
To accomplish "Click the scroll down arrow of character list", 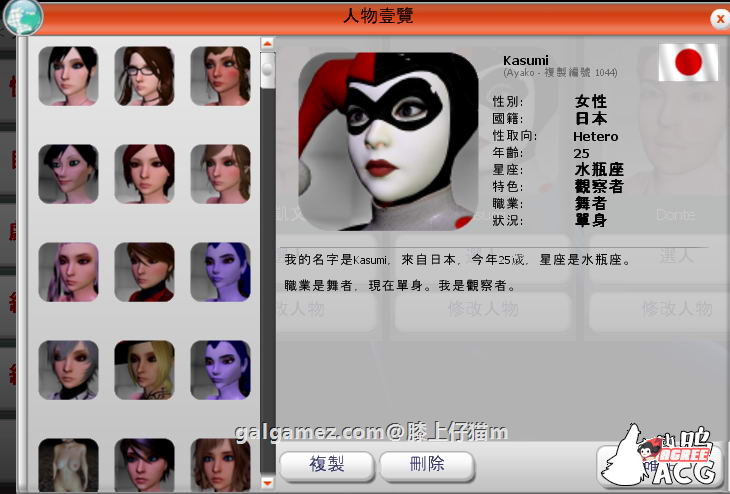I will coord(267,482).
